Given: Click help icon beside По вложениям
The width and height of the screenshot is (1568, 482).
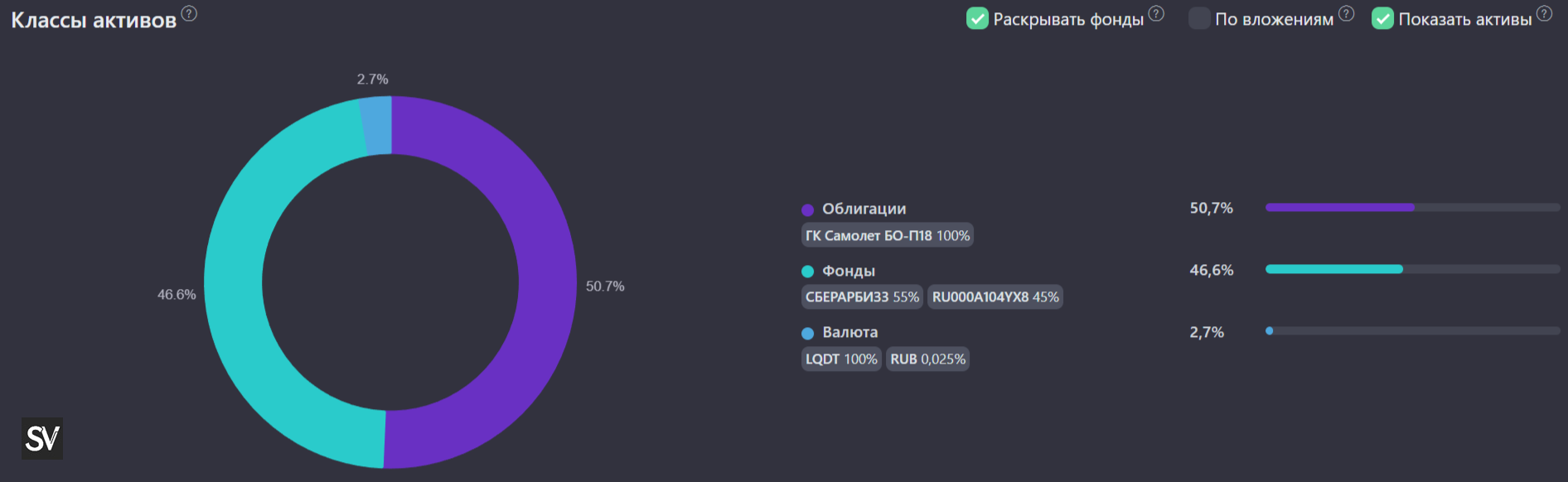Looking at the screenshot, I should tap(1346, 13).
